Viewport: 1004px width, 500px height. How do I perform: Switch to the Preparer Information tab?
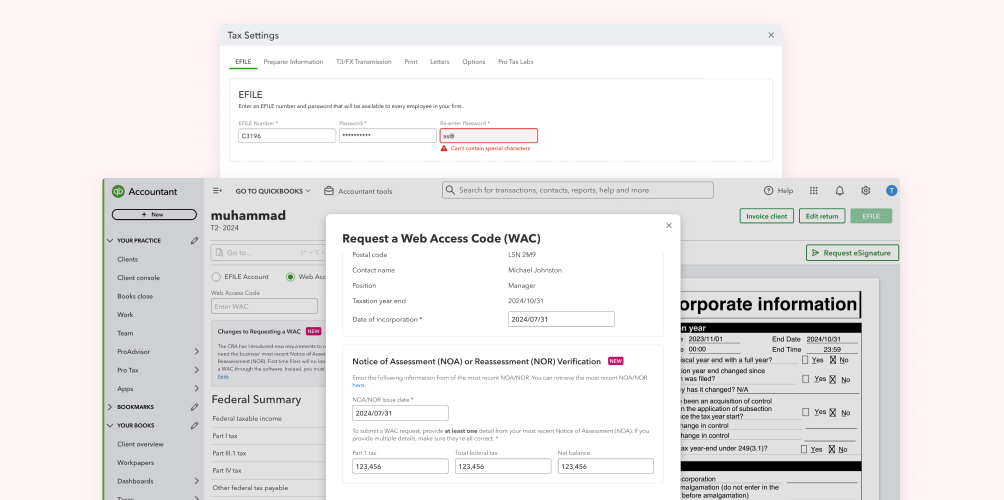point(293,62)
